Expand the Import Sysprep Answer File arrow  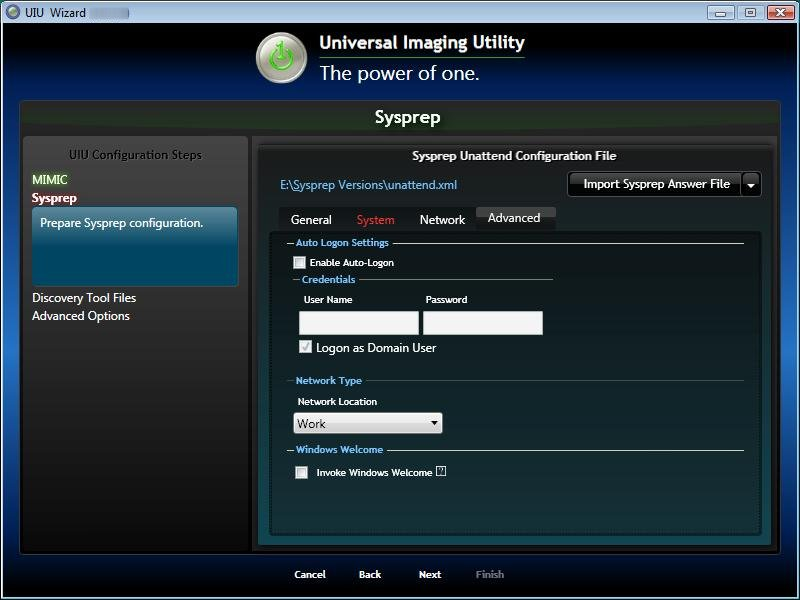[x=751, y=185]
